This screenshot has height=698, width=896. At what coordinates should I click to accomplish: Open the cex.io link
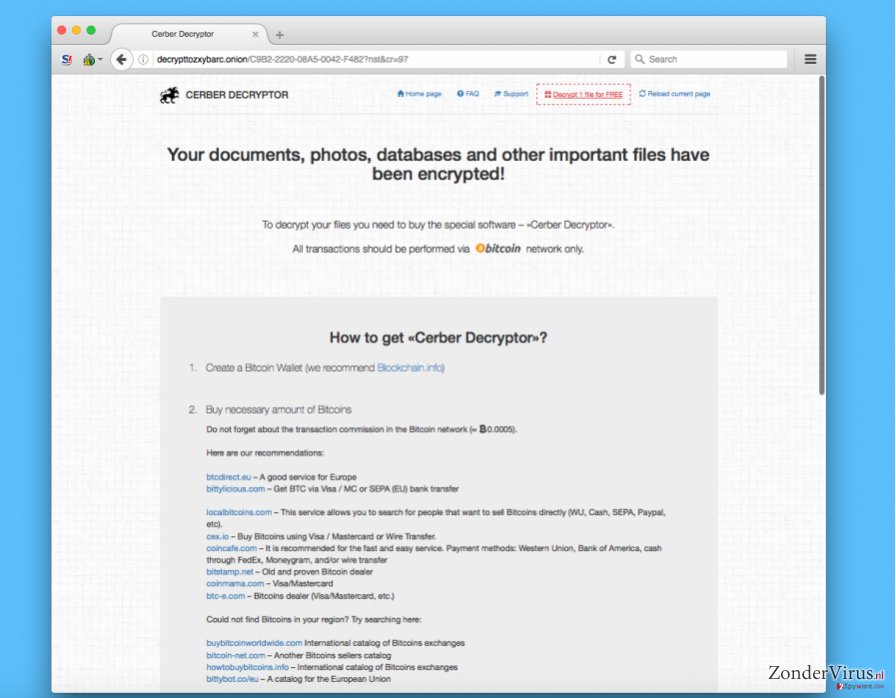click(x=217, y=536)
